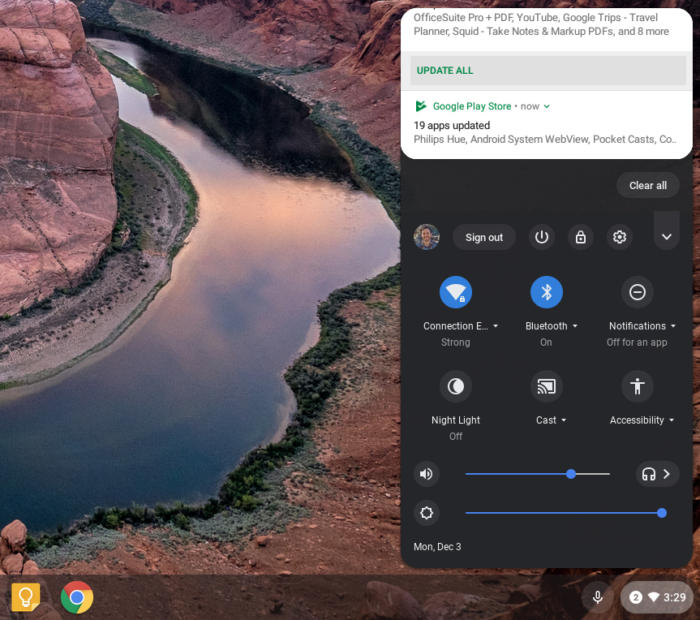Click the Cast icon button
Image resolution: width=700 pixels, height=620 pixels.
546,387
